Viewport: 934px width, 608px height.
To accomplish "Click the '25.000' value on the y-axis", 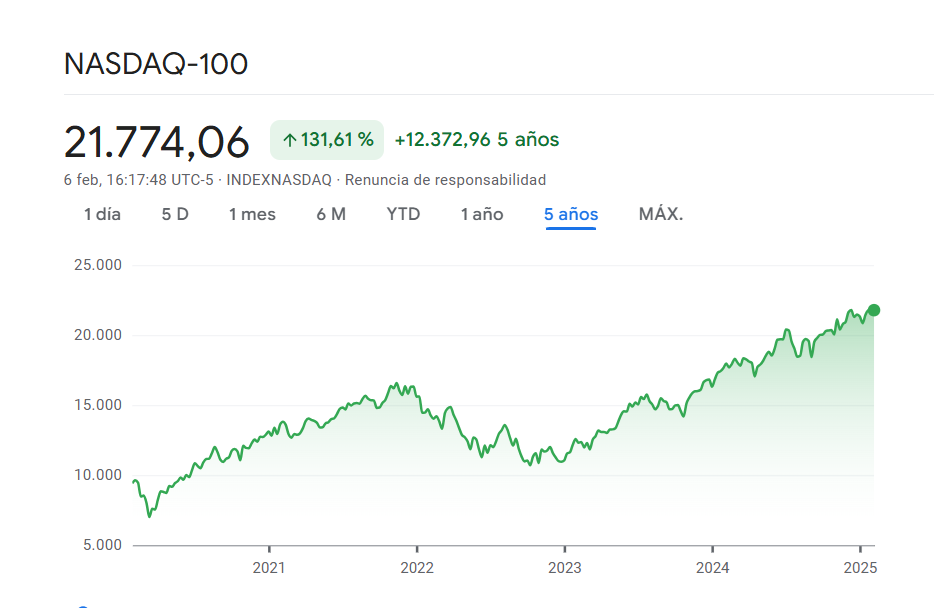I will pos(99,264).
